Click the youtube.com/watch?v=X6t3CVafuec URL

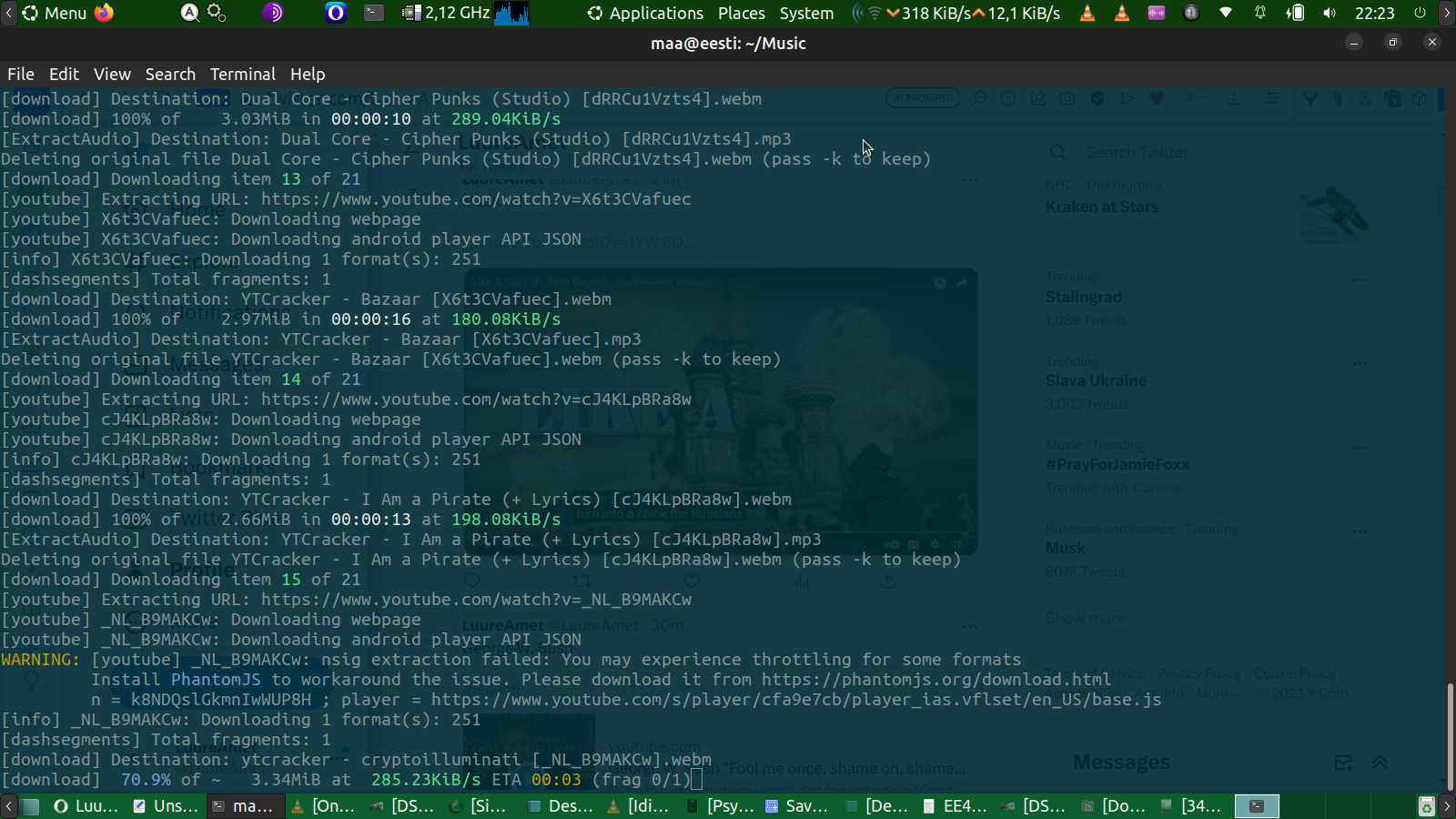tap(476, 199)
